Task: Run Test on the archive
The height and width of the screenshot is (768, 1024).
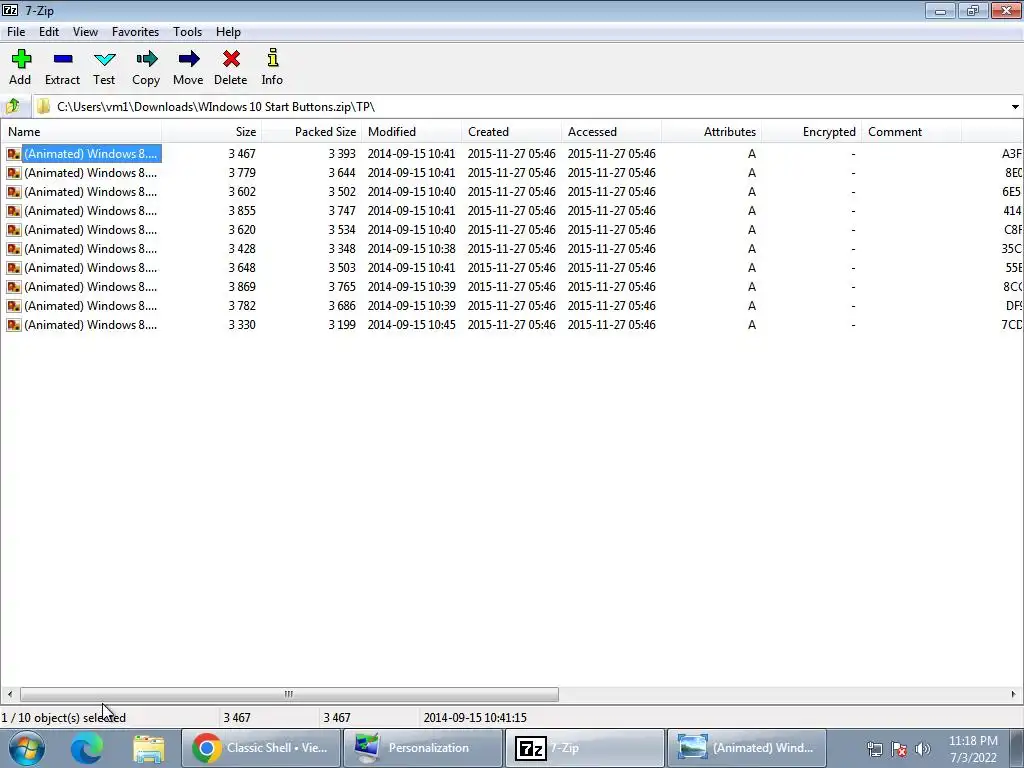Action: click(104, 67)
